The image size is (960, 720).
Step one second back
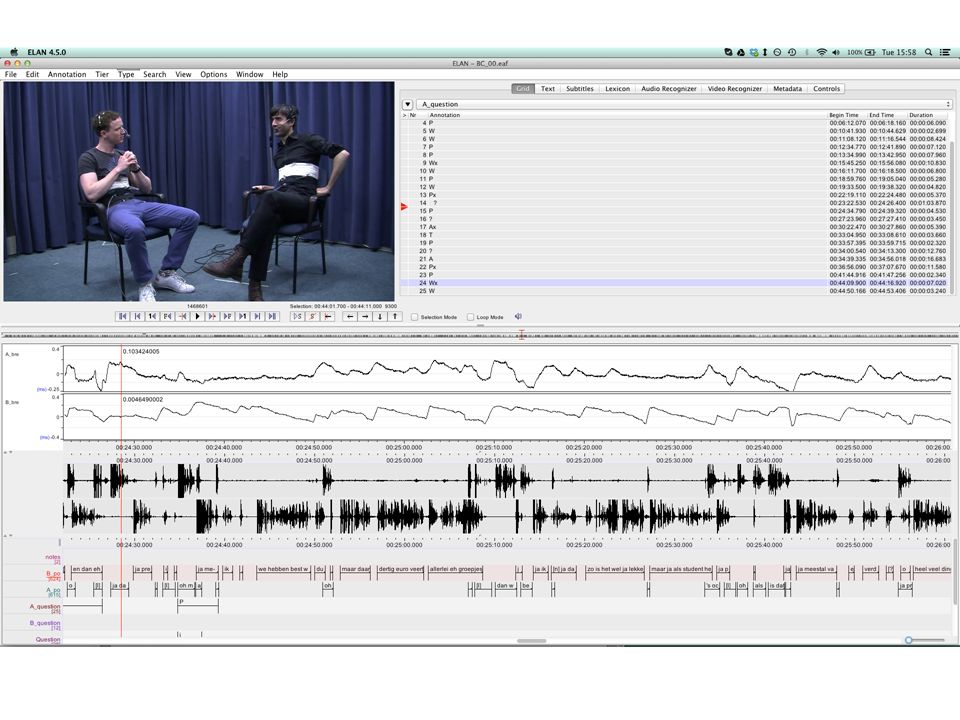(152, 317)
